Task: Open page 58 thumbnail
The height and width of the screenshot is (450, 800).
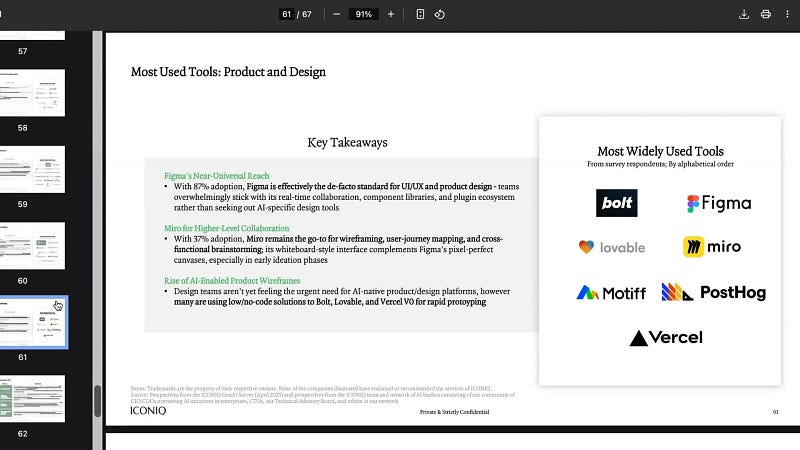Action: tap(32, 93)
